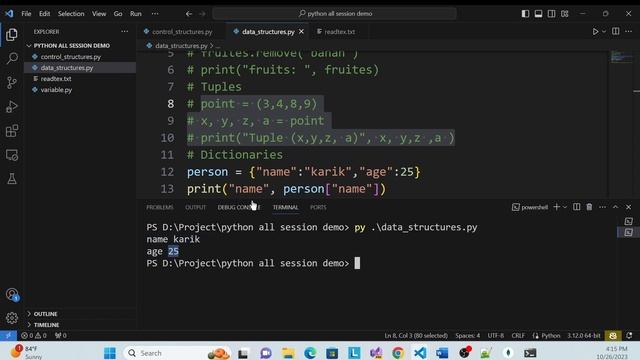Open editor More Actions ellipsis
640x360 pixels.
tap(629, 31)
